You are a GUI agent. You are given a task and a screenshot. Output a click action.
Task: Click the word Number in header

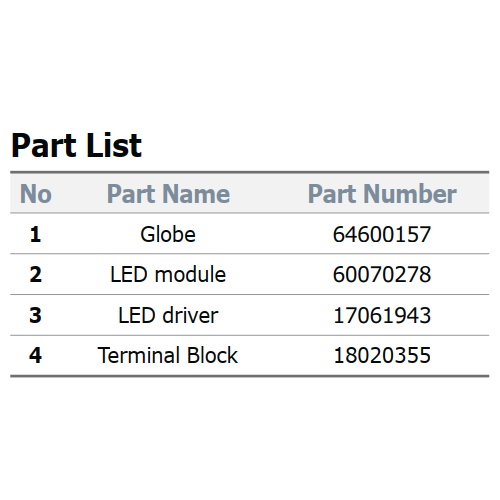point(410,194)
